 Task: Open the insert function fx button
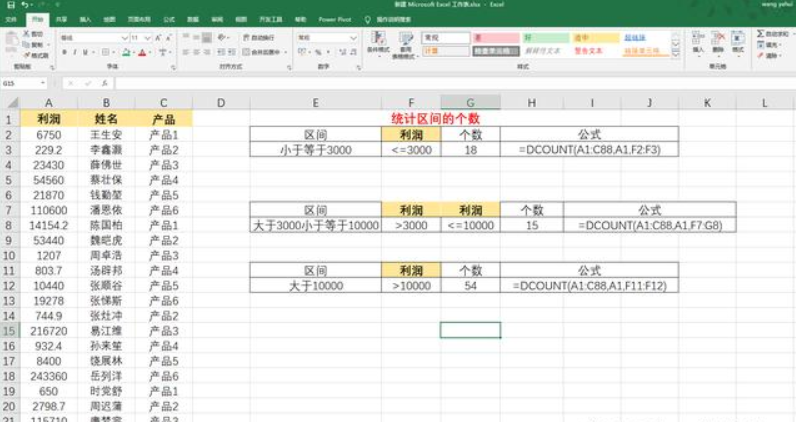coord(104,83)
